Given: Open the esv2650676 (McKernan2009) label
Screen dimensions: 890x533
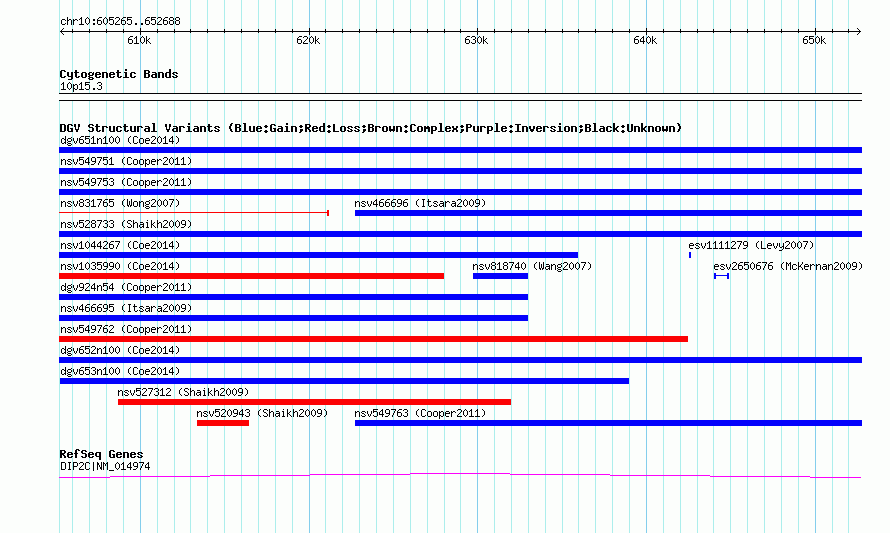Looking at the screenshot, I should point(788,266).
